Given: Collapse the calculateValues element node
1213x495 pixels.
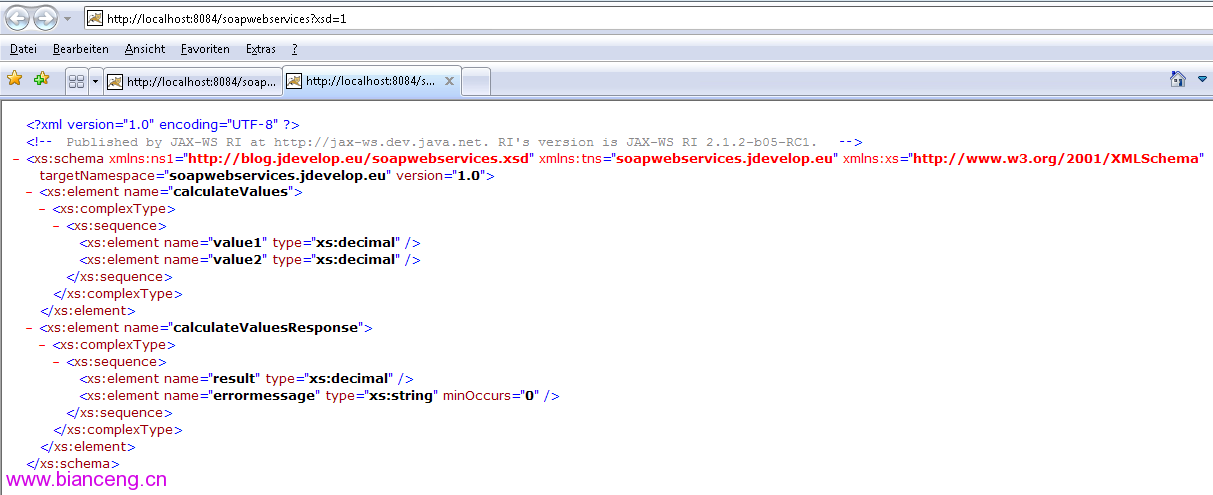Looking at the screenshot, I should pyautogui.click(x=31, y=192).
